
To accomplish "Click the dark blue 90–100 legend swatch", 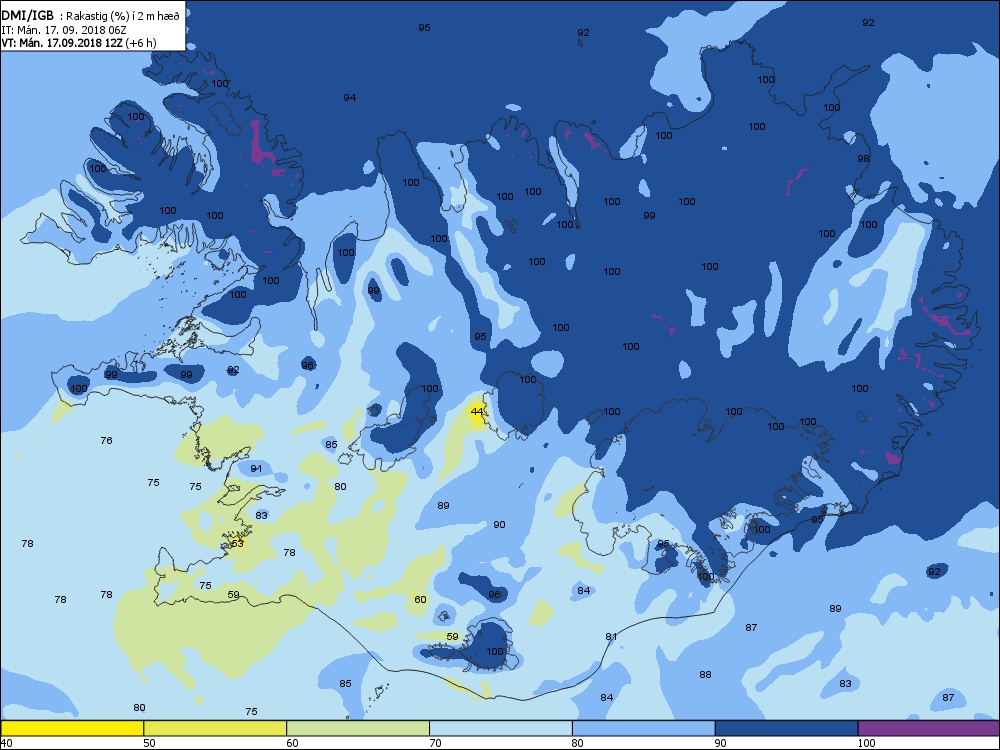I will point(786,728).
